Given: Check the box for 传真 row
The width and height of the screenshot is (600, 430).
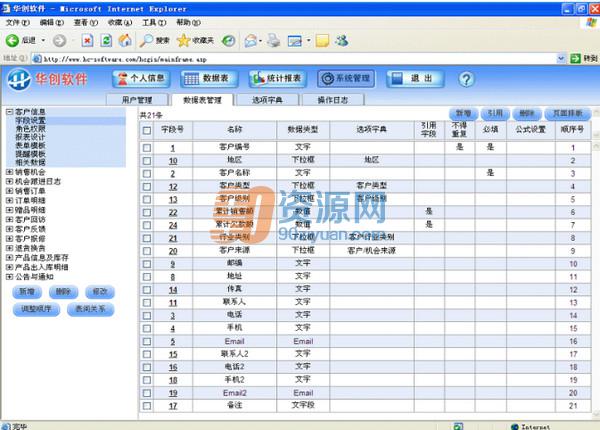Looking at the screenshot, I should pos(147,290).
